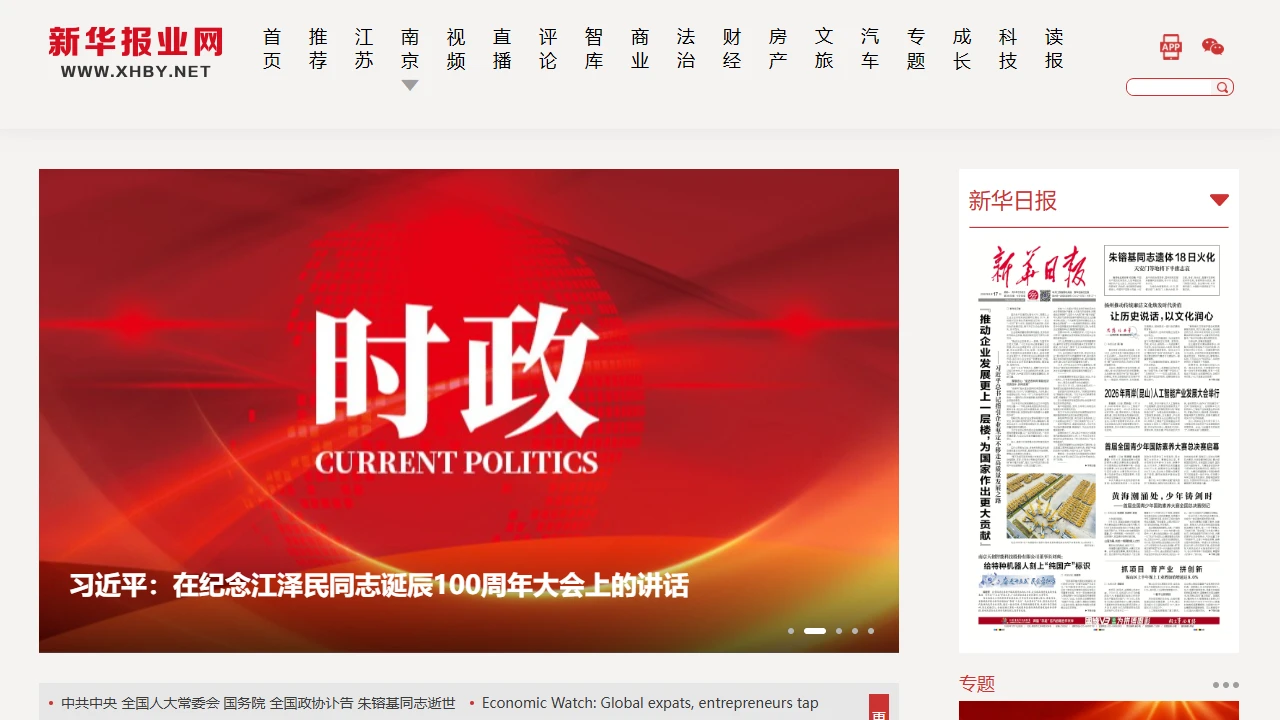1280x720 pixels.
Task: Click the 新华报业网 site logo
Action: tap(136, 53)
